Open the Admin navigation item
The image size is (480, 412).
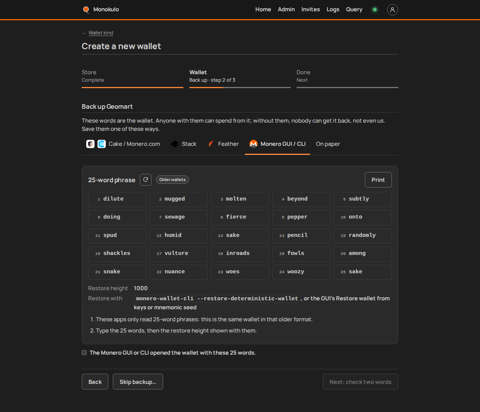tap(286, 9)
